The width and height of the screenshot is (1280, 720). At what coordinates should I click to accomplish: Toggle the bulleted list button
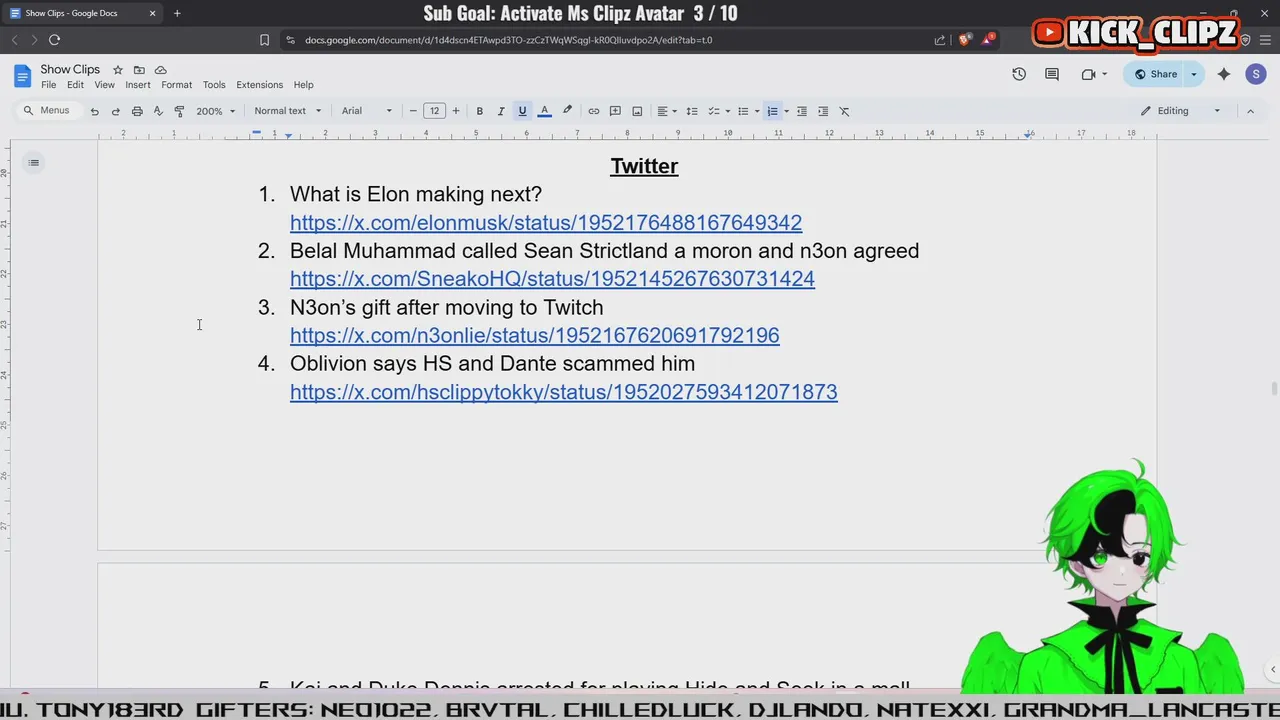[x=742, y=111]
